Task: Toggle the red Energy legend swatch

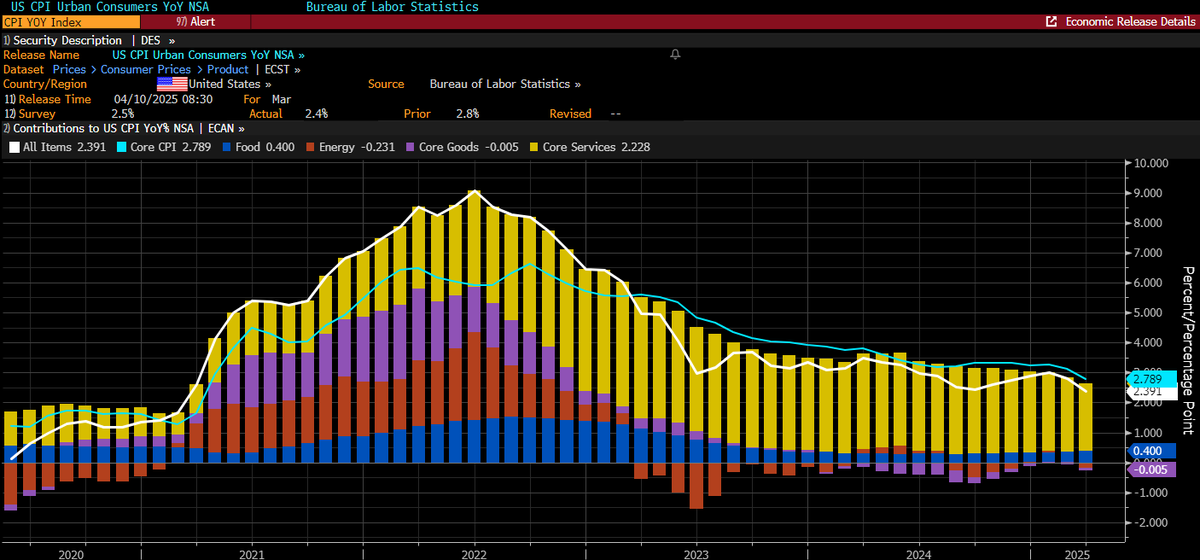Action: (309, 146)
